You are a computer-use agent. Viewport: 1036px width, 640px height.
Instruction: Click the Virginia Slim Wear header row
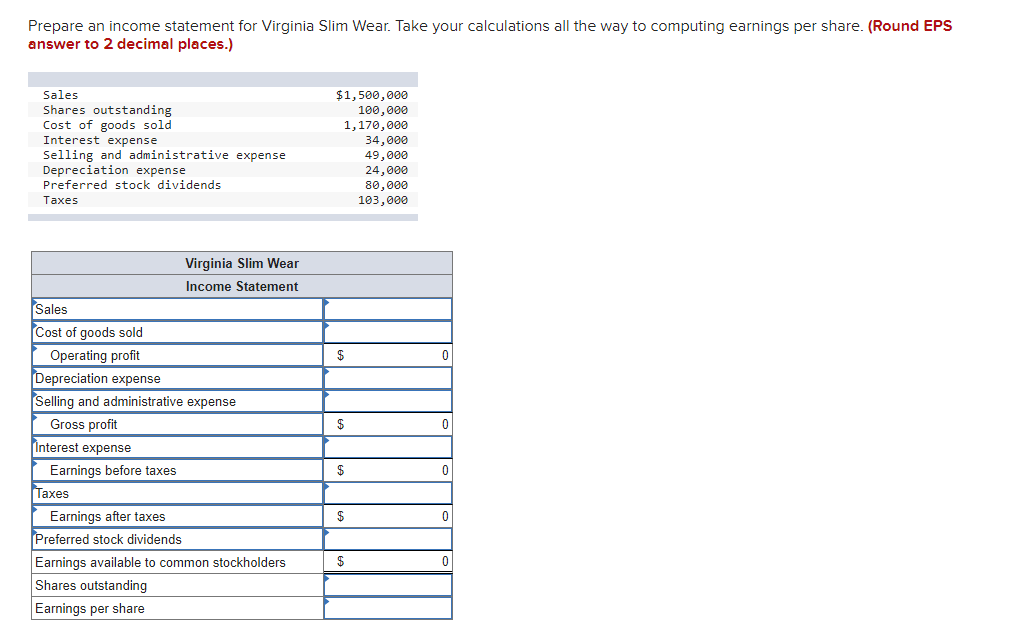(x=242, y=263)
